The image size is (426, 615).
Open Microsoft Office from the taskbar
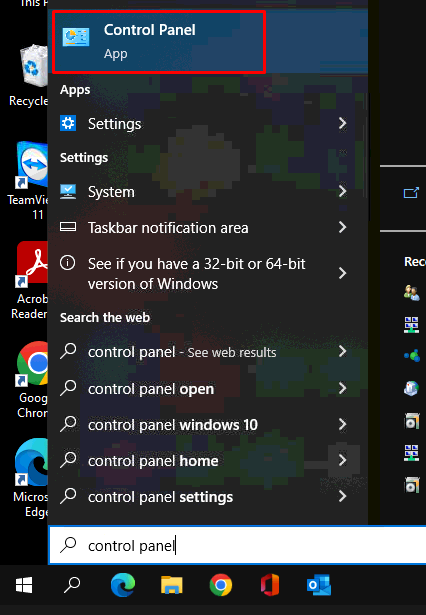tap(270, 585)
